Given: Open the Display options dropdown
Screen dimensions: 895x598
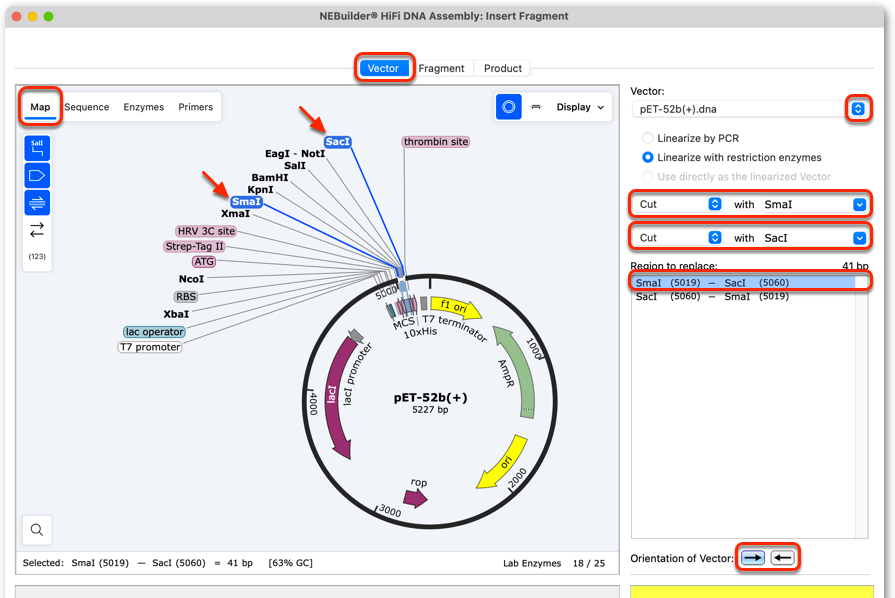Looking at the screenshot, I should 580,107.
